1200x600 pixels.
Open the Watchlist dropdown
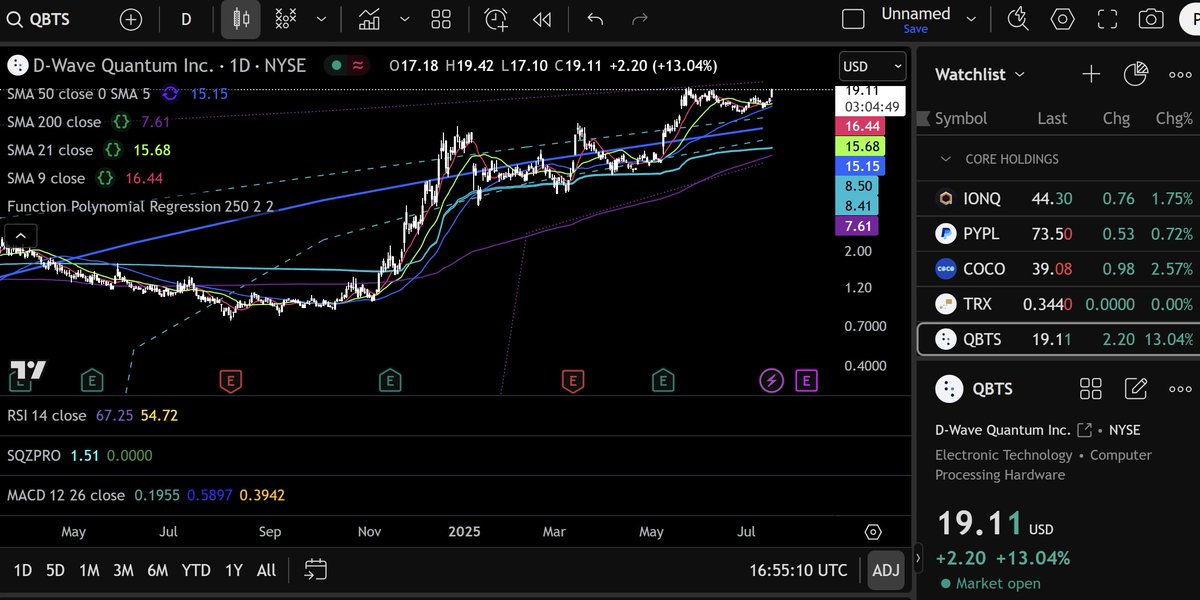click(x=980, y=74)
